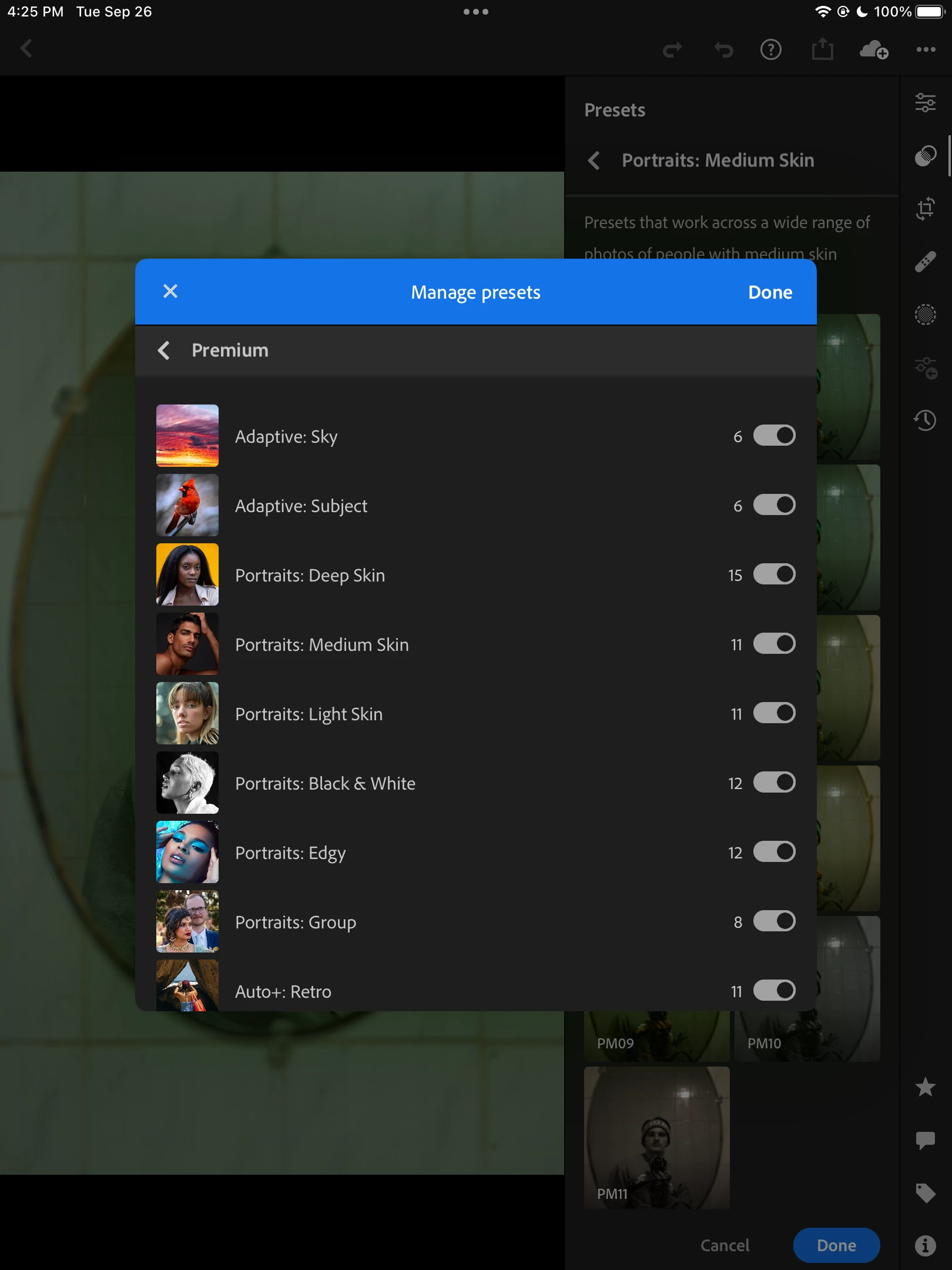Click the cloud sync icon
Viewport: 952px width, 1270px height.
click(x=874, y=50)
